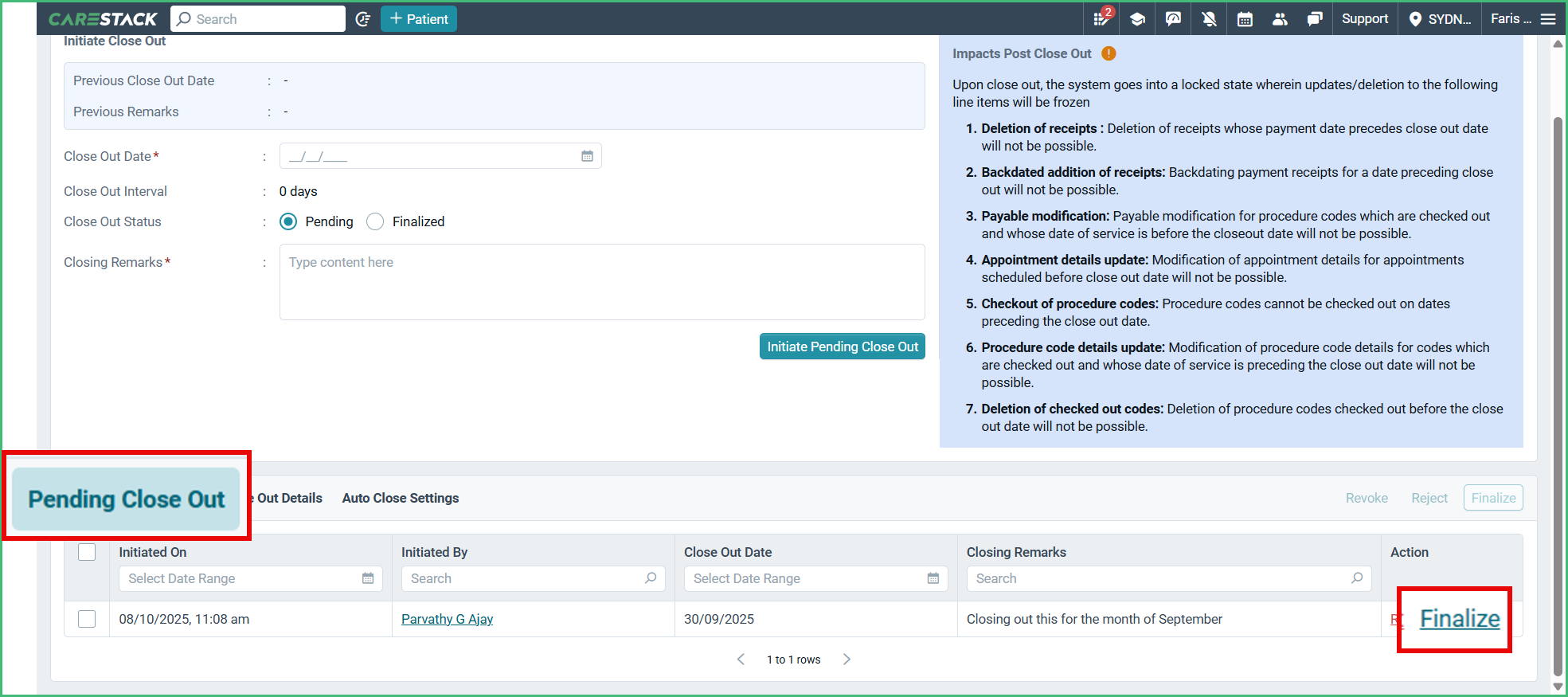Open the graduation cap training icon

pyautogui.click(x=1137, y=19)
